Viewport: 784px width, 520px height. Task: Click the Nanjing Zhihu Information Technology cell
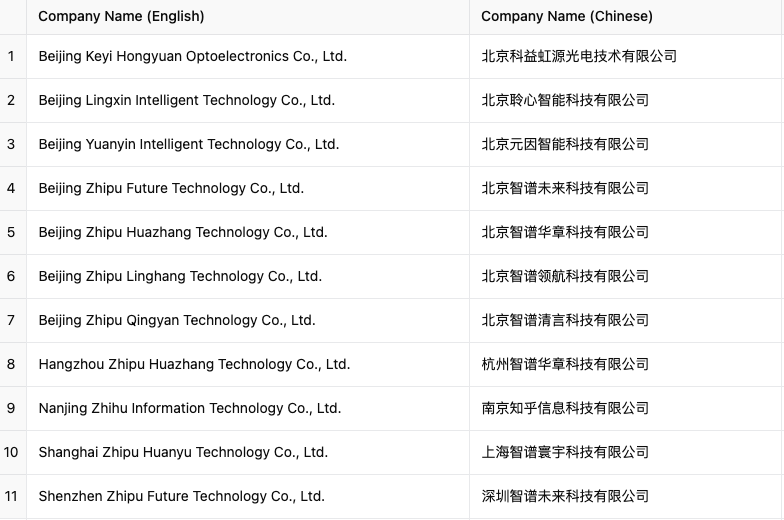[x=189, y=408]
